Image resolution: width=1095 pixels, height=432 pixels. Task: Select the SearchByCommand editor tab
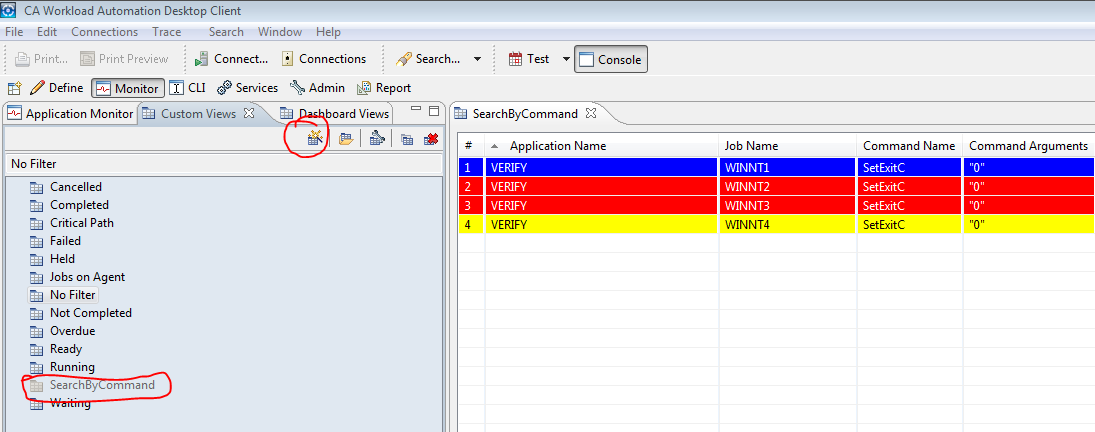click(524, 114)
